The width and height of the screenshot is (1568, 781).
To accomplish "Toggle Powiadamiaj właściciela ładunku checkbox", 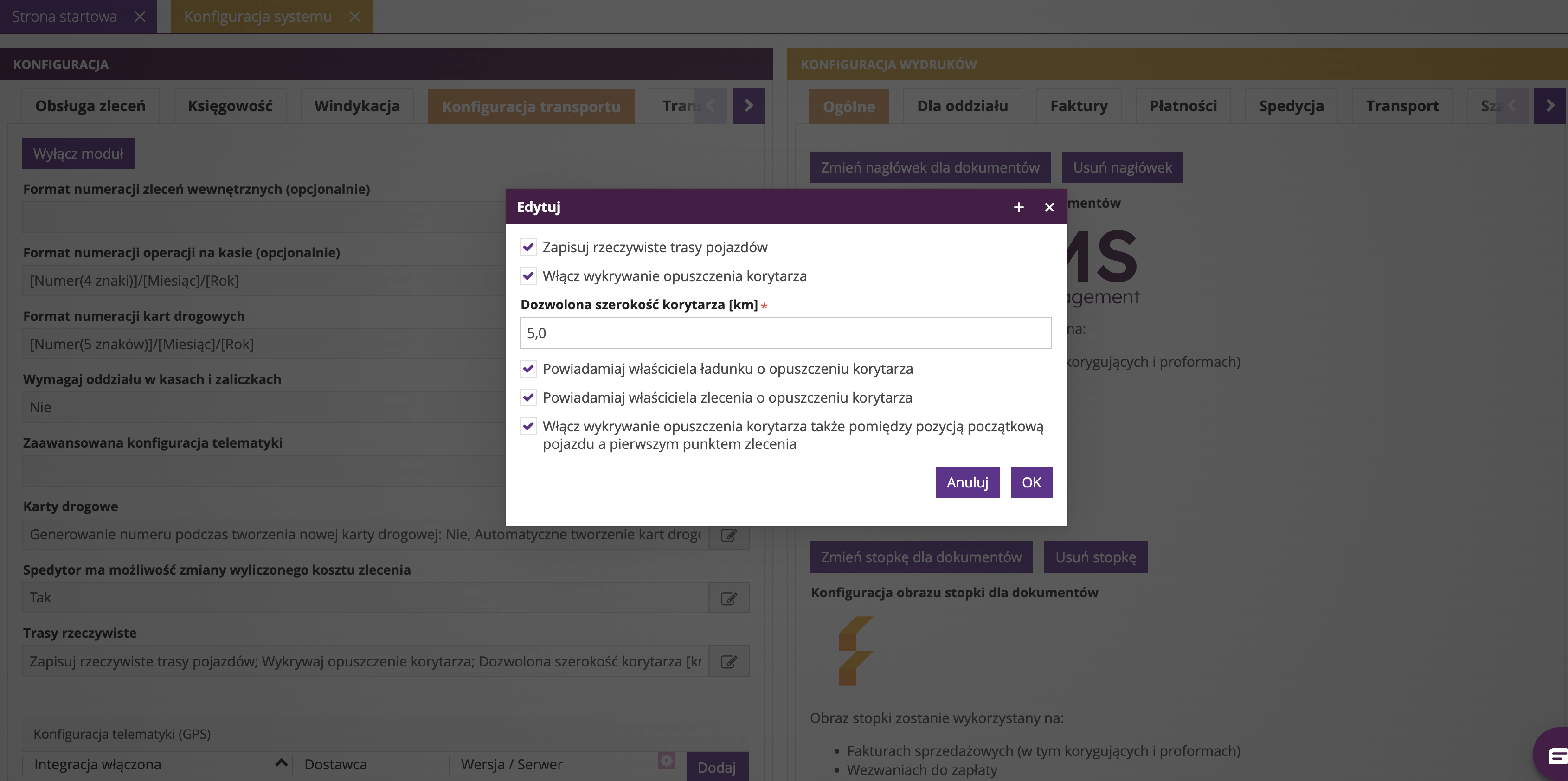I will pos(528,369).
